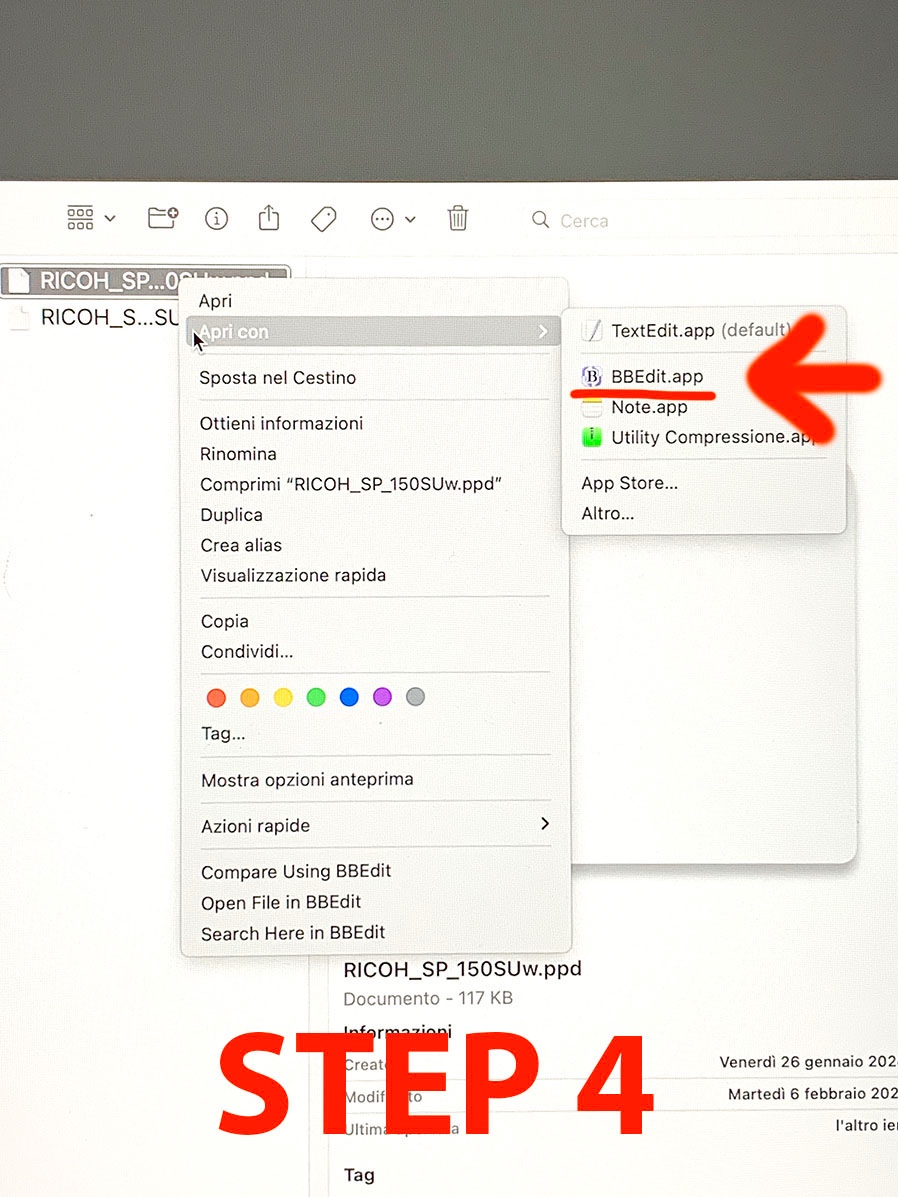898x1197 pixels.
Task: Click the Get Info toolbar icon
Action: coord(216,219)
